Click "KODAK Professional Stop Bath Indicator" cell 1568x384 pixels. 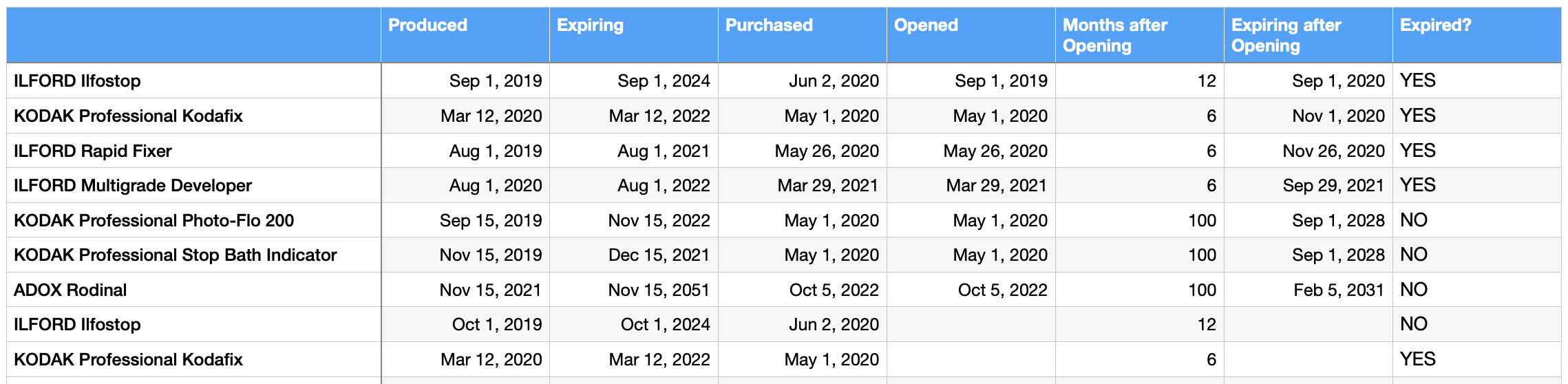pos(175,255)
